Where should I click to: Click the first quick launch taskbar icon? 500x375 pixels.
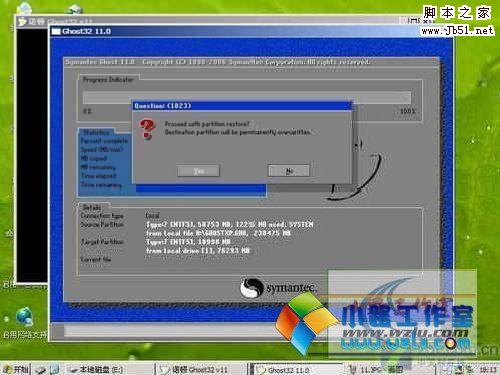(41, 369)
